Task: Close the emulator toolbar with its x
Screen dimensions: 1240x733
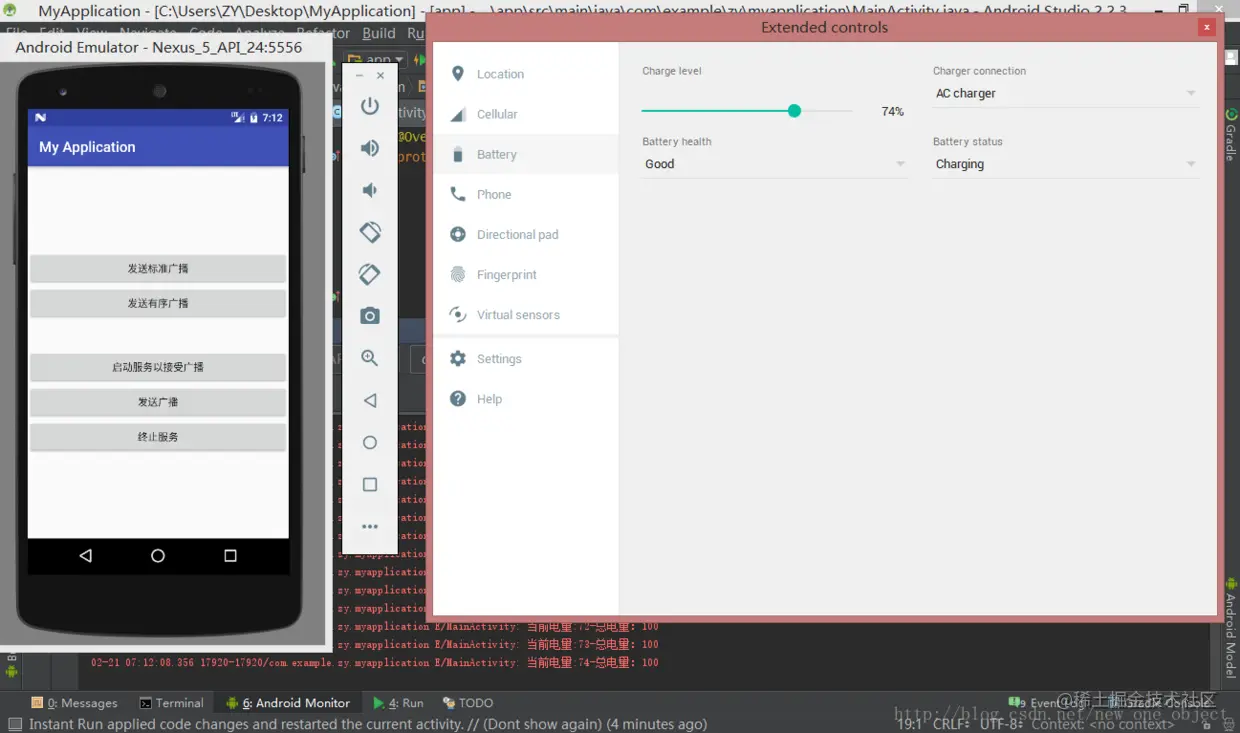Action: (x=380, y=75)
